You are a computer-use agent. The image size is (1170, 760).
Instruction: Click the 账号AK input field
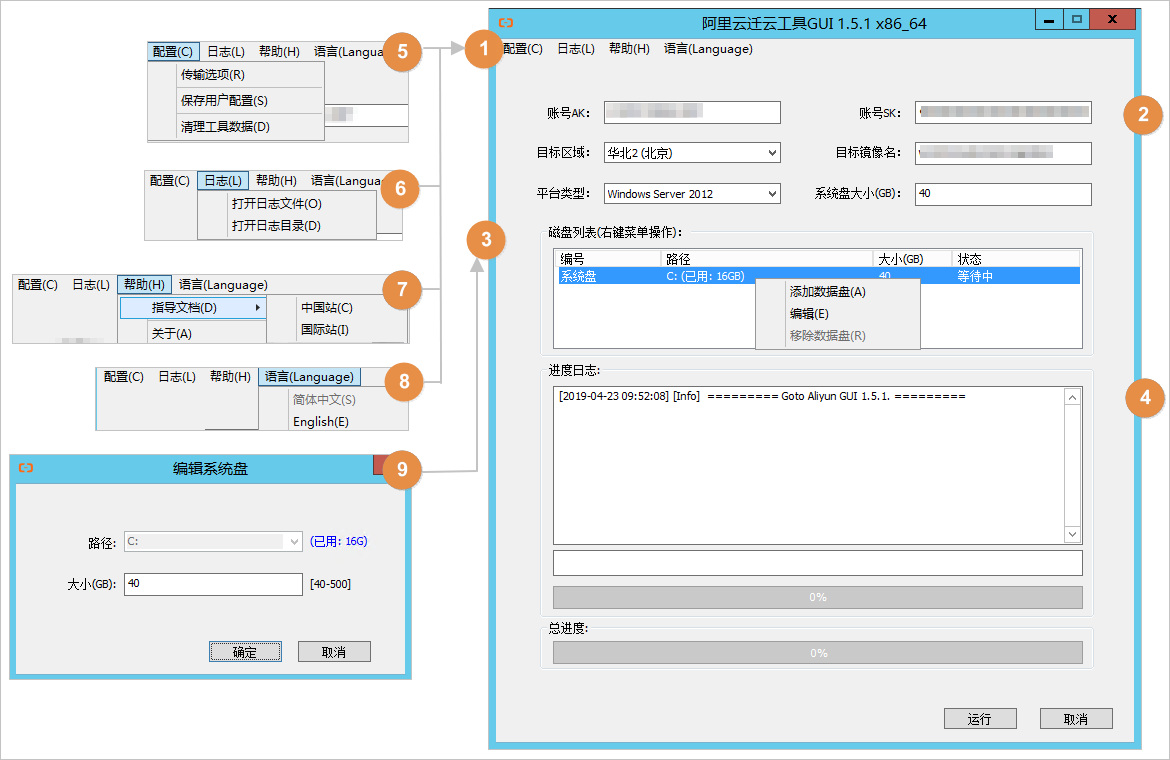coord(692,112)
